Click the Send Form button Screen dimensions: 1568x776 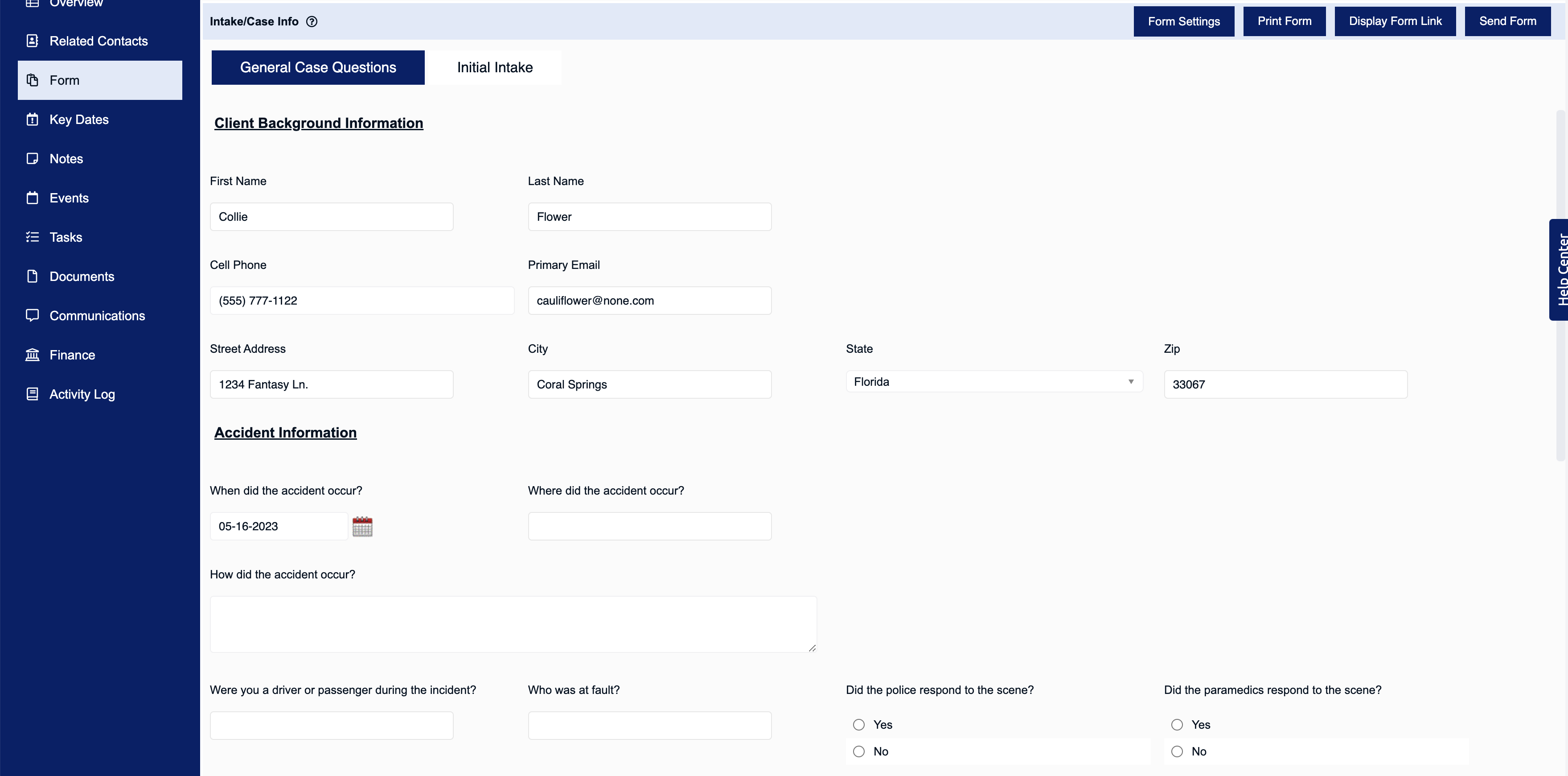1507,21
